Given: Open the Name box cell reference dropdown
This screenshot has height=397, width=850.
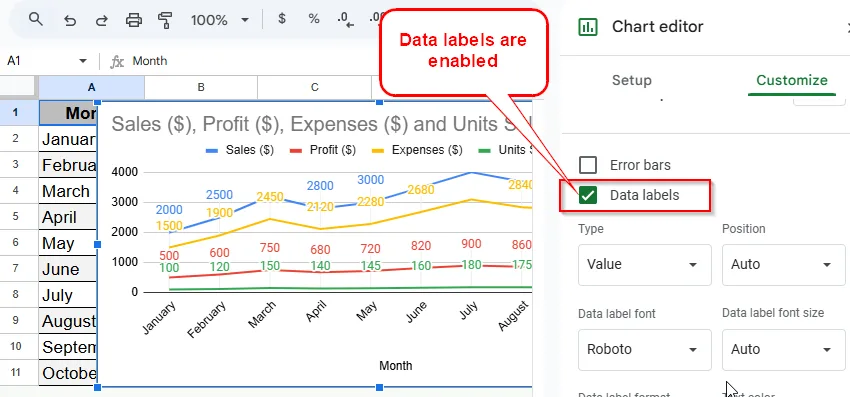Looking at the screenshot, I should pyautogui.click(x=82, y=61).
